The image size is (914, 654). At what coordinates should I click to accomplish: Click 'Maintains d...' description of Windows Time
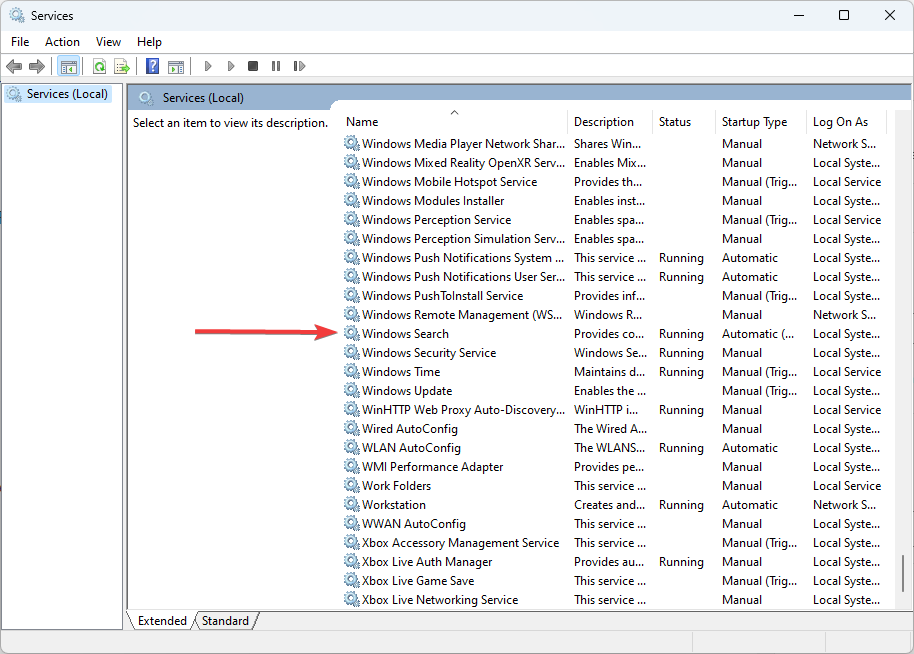point(610,371)
